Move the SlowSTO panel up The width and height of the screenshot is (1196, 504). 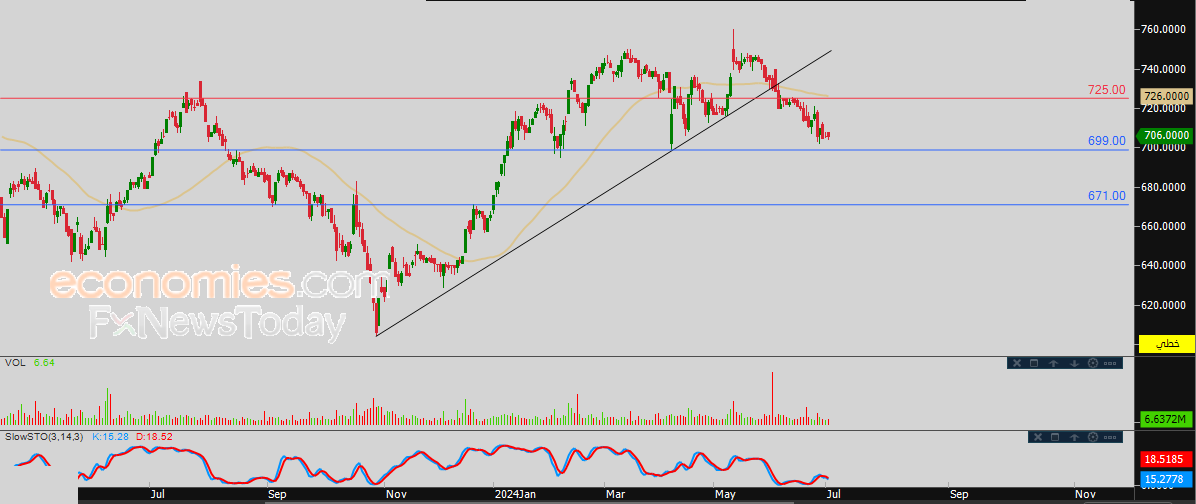click(1073, 437)
